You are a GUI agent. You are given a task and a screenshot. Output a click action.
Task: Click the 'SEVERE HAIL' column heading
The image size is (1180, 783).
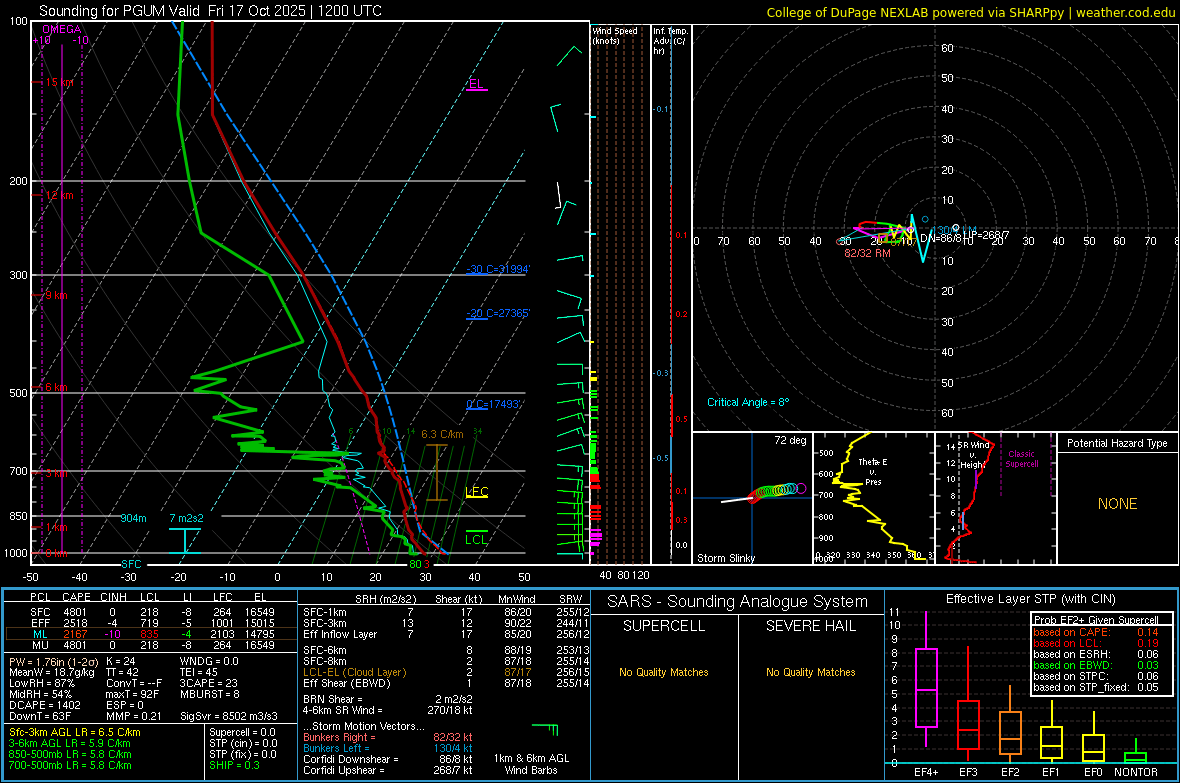click(x=810, y=626)
